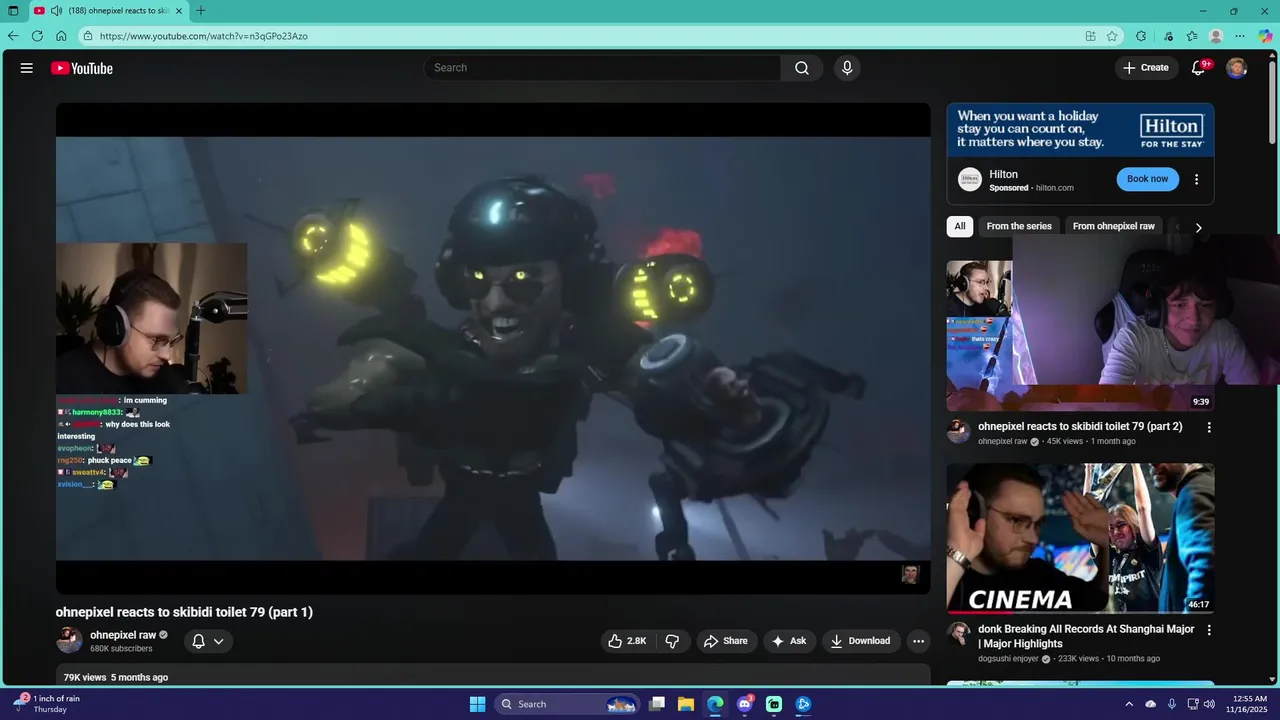1280x720 pixels.
Task: Click channel watermark in video corner
Action: 910,574
